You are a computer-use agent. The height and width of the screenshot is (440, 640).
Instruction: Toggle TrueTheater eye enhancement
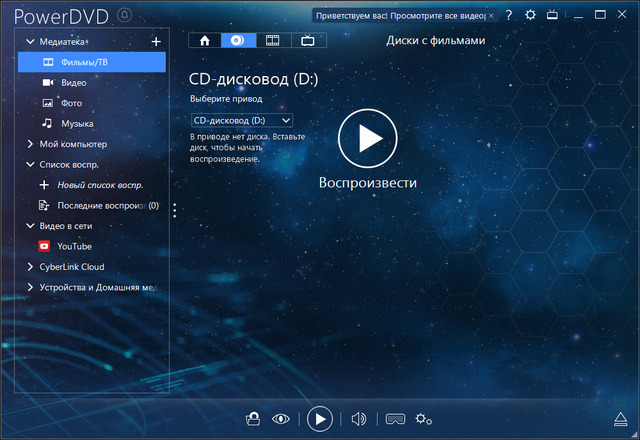tap(281, 419)
